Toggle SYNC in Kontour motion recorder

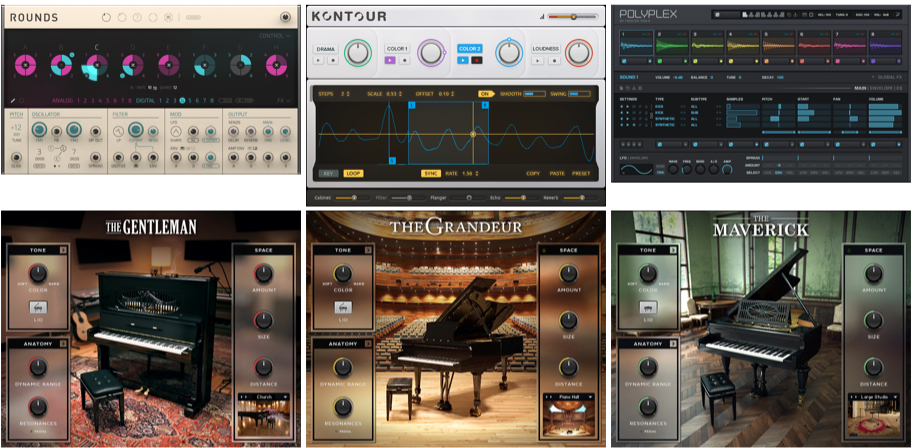point(430,173)
